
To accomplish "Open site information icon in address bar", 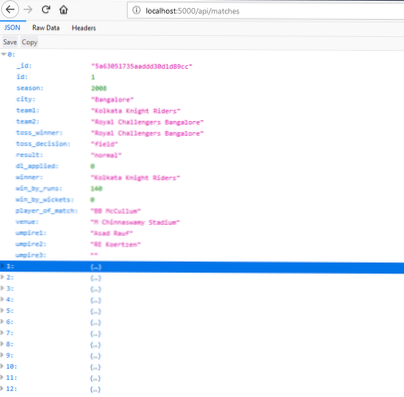I will (136, 11).
